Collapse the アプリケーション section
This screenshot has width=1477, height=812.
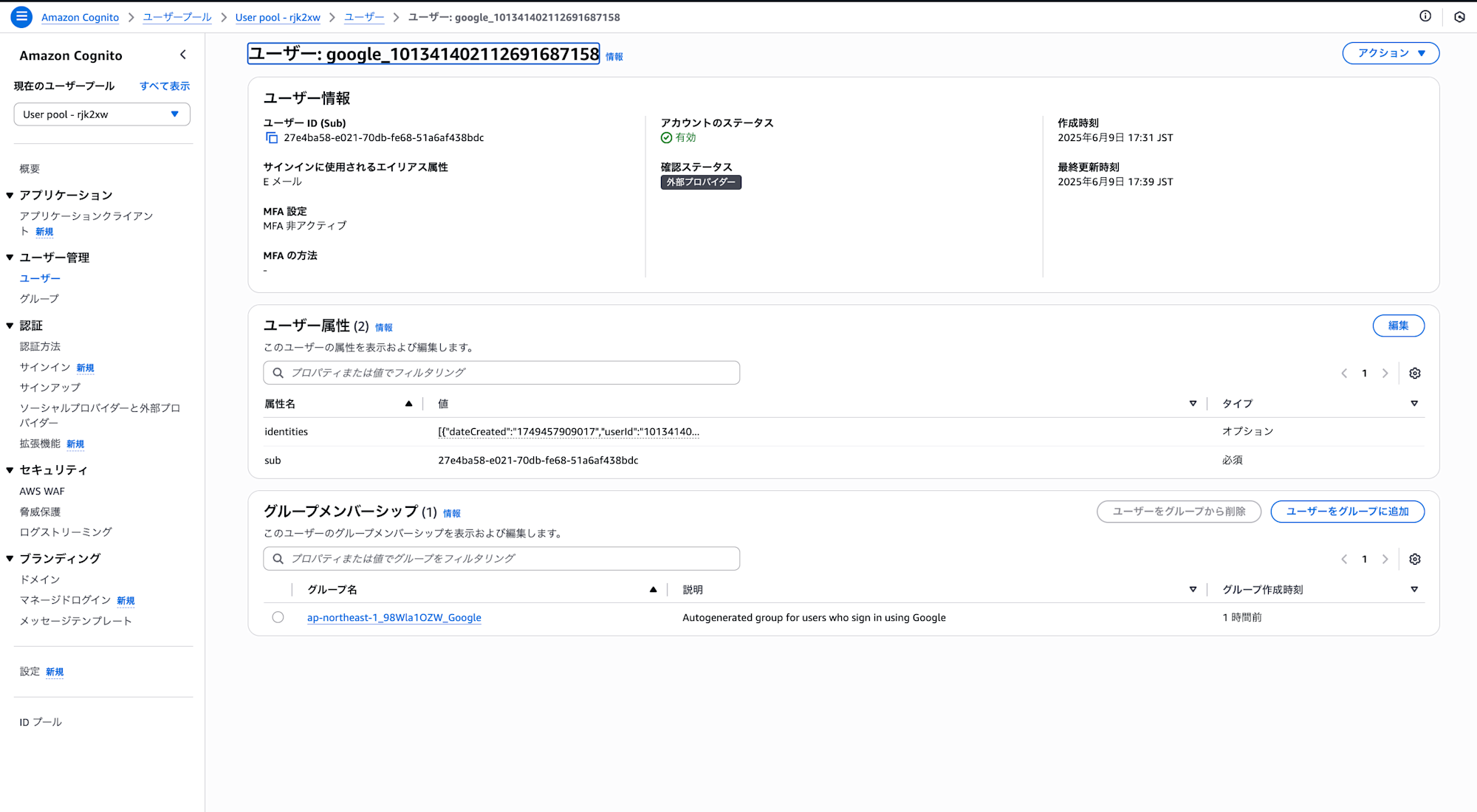[10, 196]
